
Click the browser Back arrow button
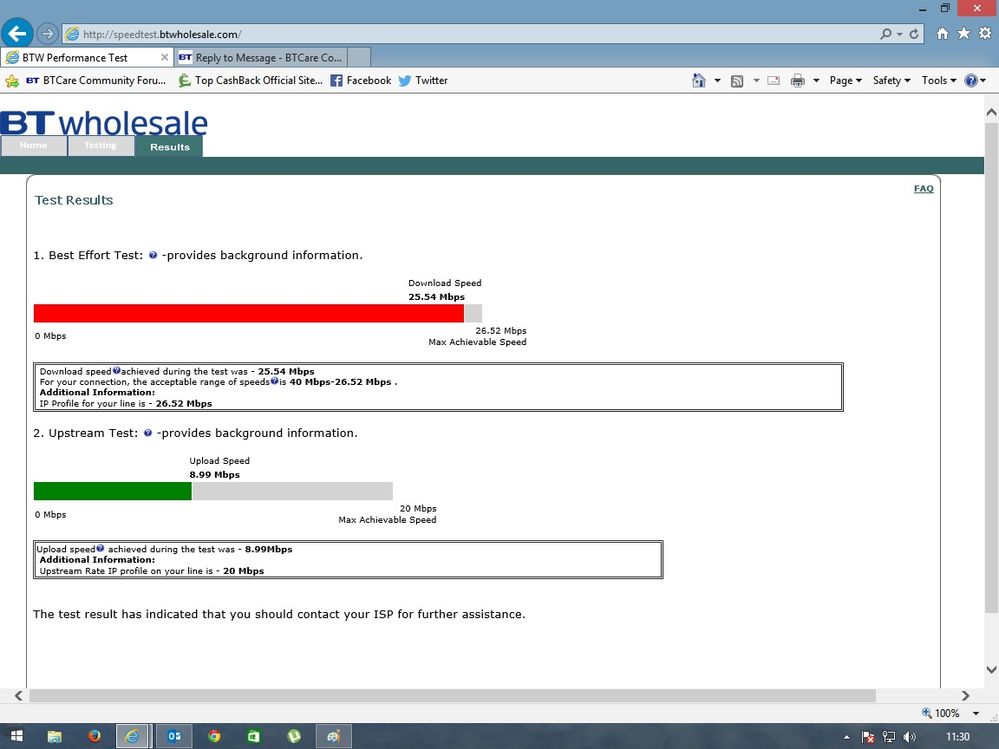coord(17,33)
